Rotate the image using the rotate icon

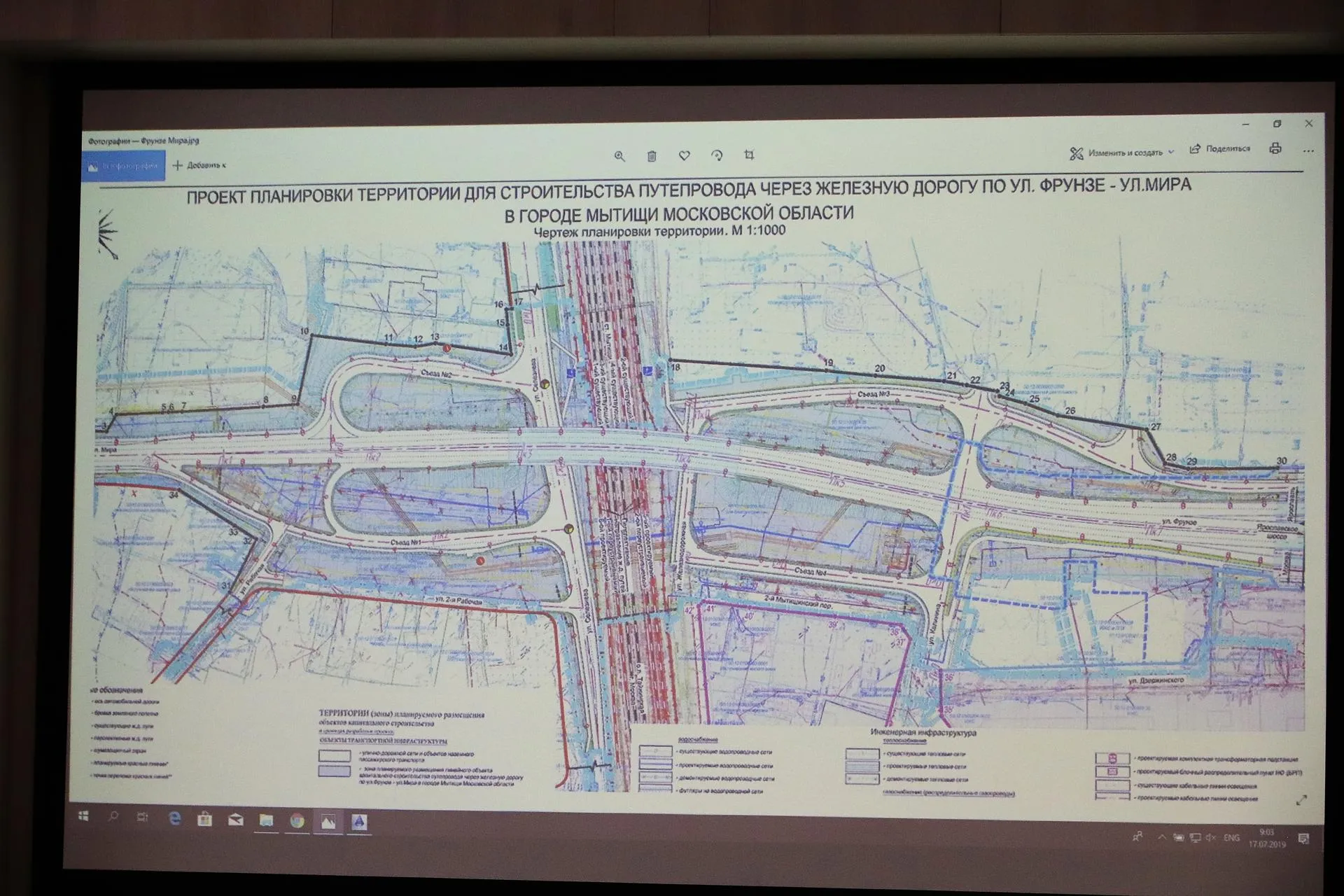pos(717,155)
